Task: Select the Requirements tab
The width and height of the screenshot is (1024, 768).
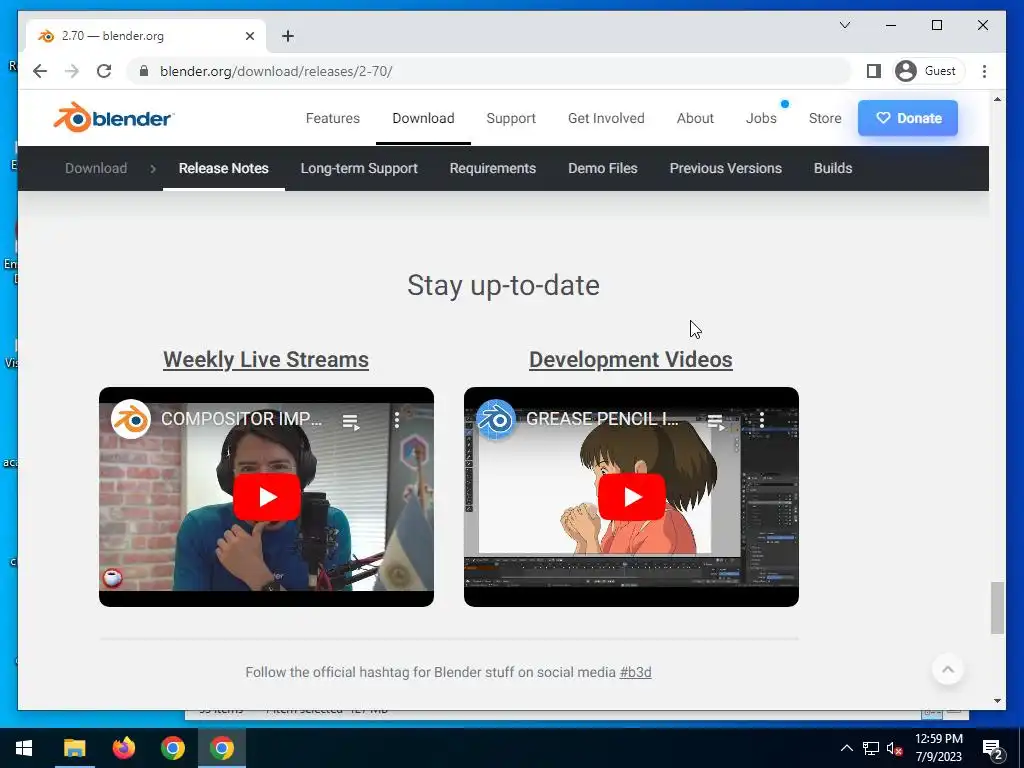Action: (x=492, y=168)
